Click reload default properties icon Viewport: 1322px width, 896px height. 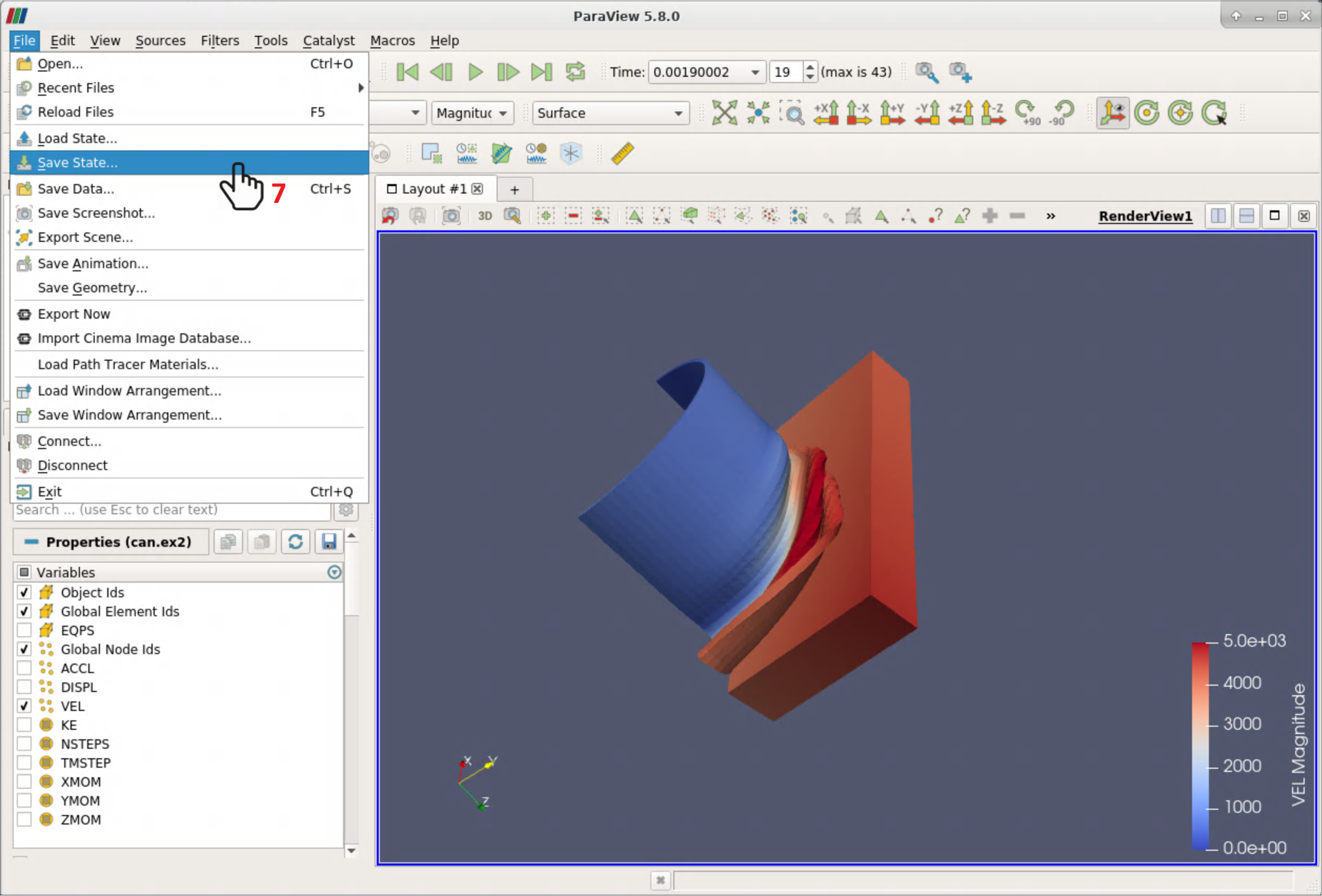coord(295,542)
